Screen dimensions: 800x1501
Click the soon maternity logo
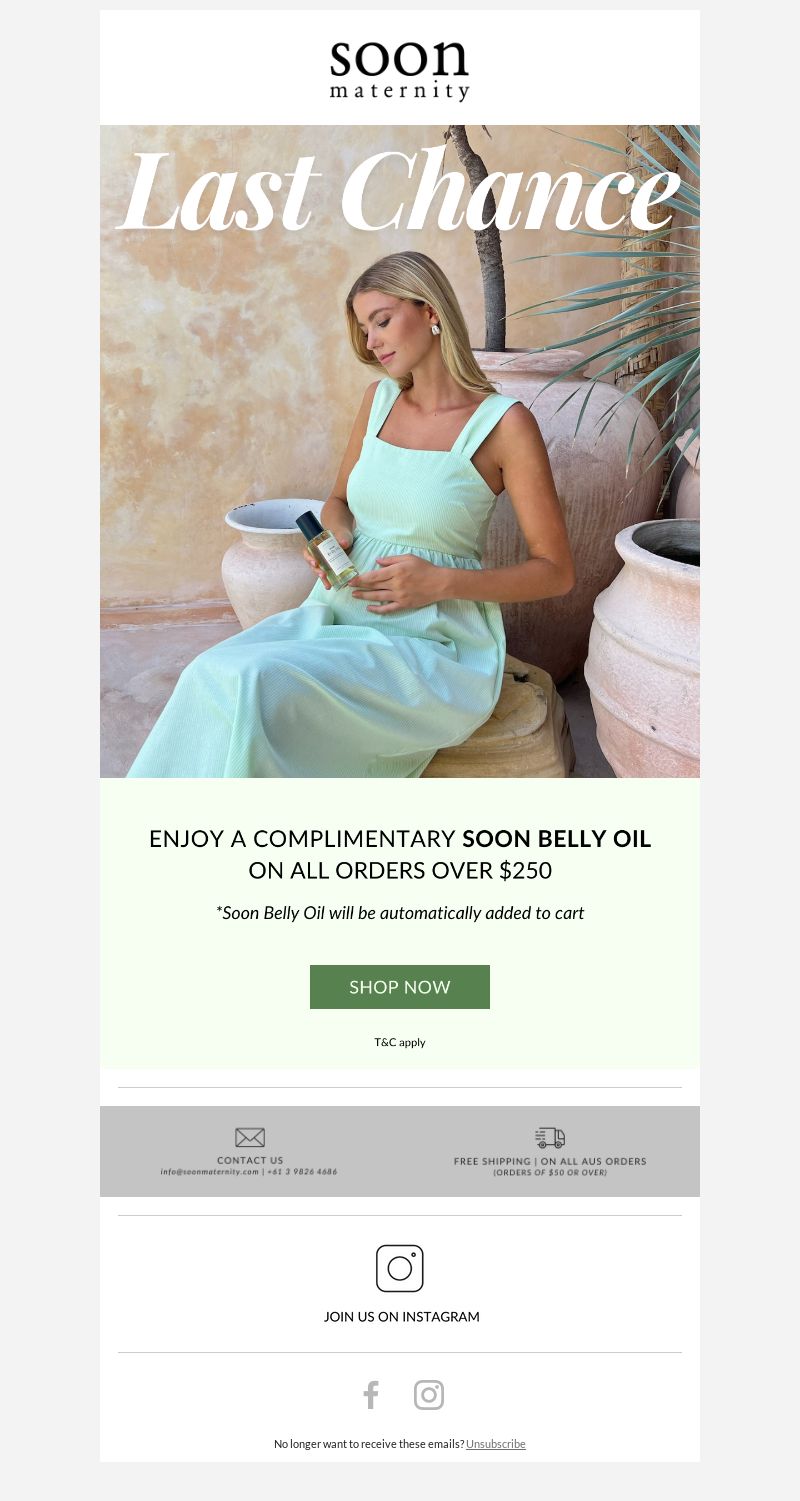click(400, 70)
